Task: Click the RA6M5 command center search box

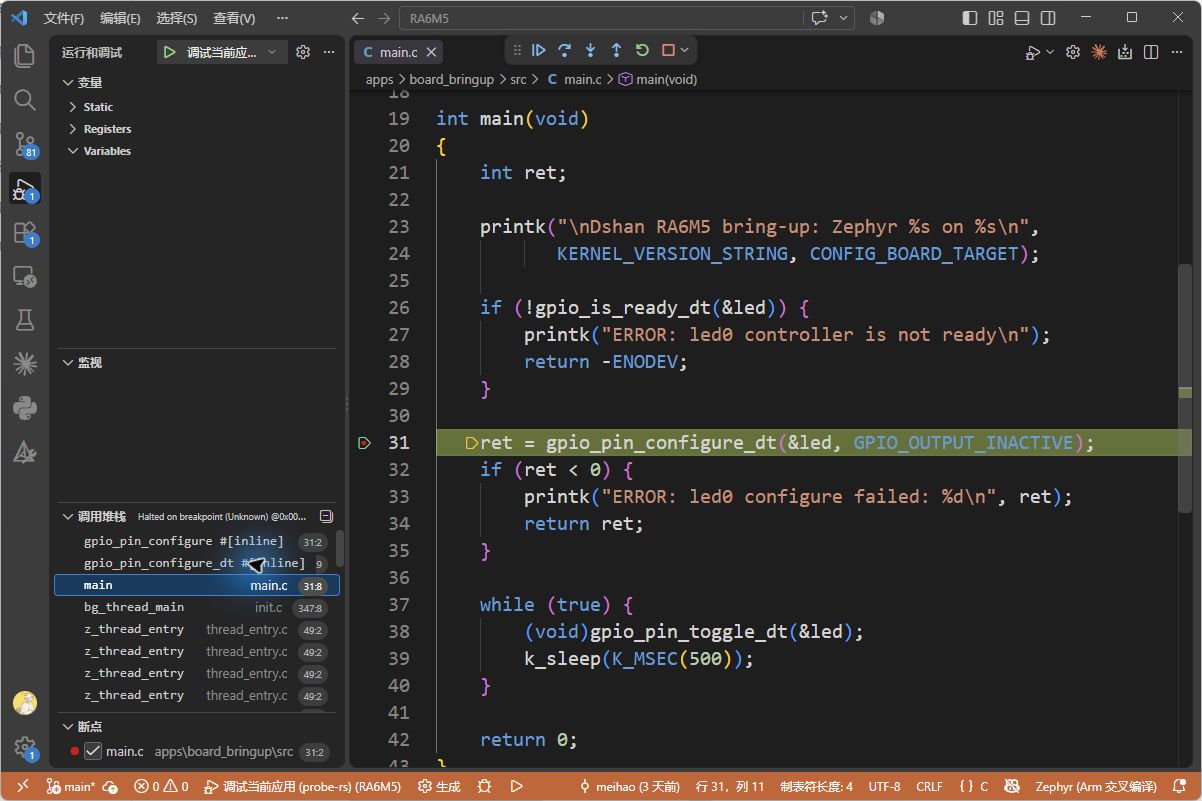Action: click(x=602, y=18)
